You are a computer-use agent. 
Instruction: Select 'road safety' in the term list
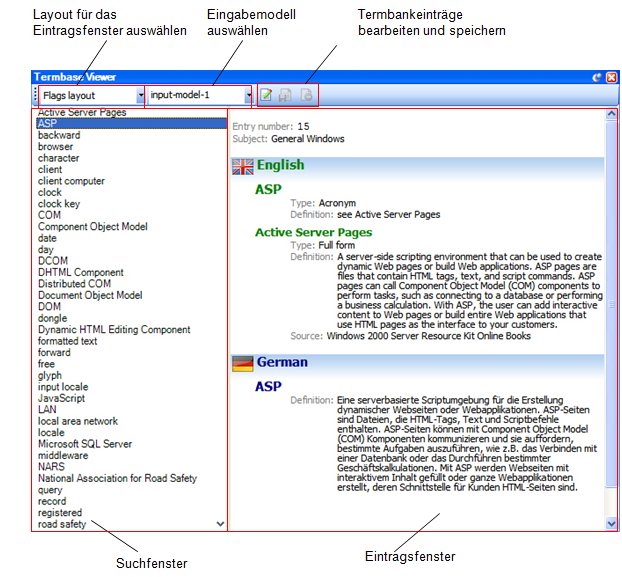coord(62,525)
